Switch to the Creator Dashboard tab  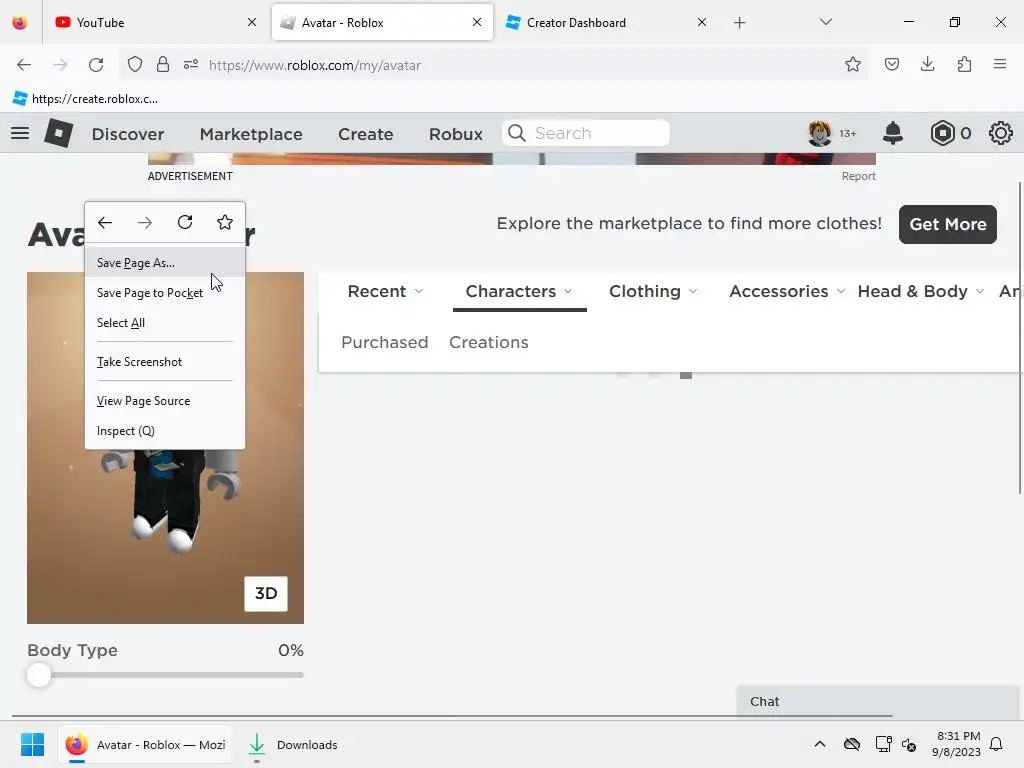[x=607, y=23]
